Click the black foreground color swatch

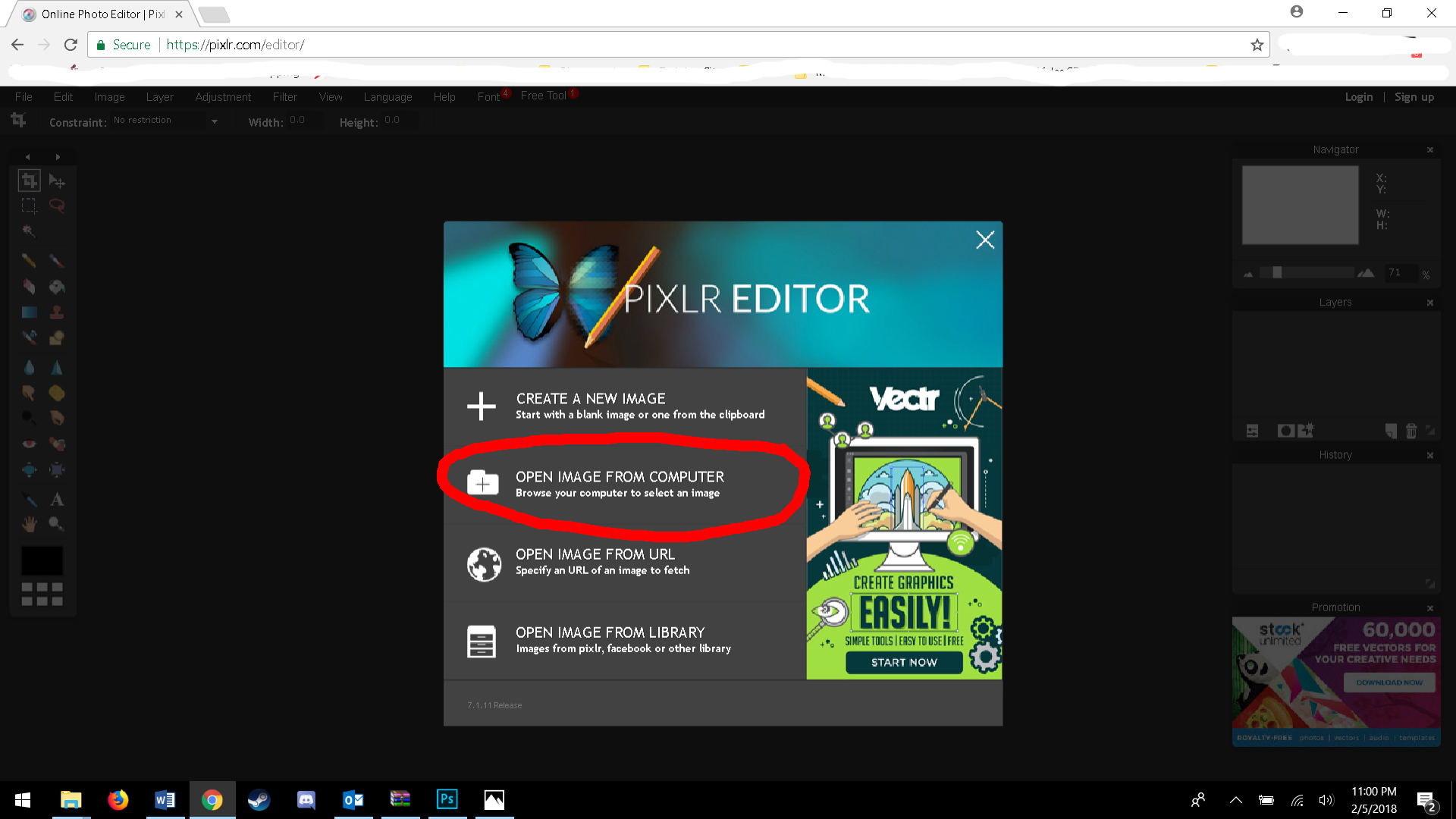[x=42, y=560]
